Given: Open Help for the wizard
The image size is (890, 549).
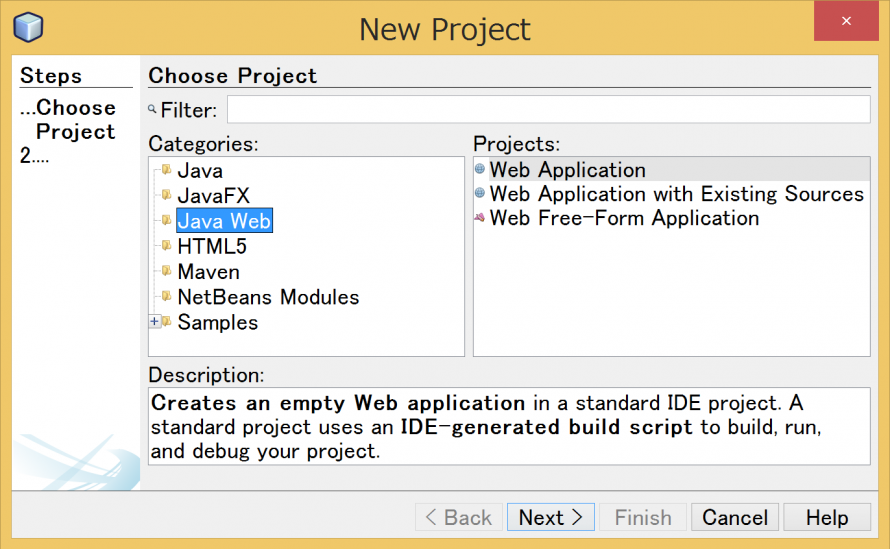Looking at the screenshot, I should (826, 517).
